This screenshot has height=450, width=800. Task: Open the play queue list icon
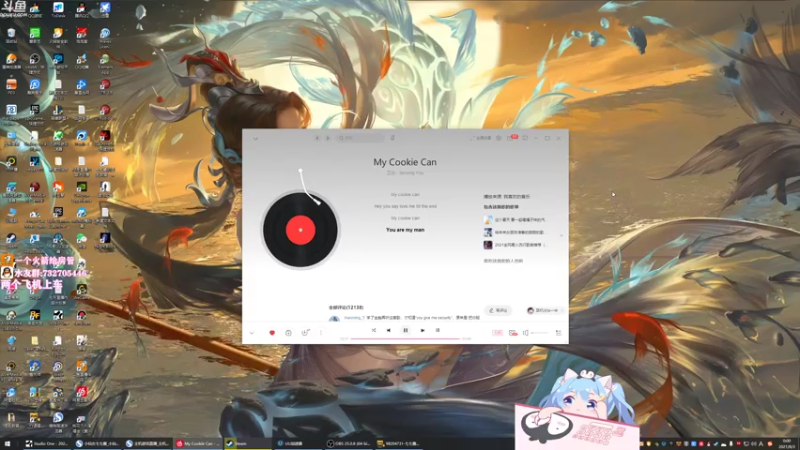click(x=559, y=333)
